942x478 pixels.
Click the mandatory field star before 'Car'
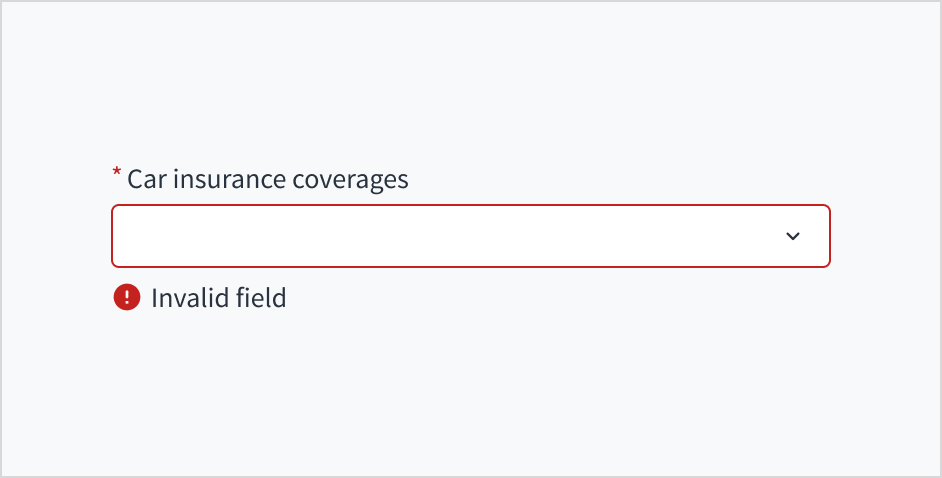tap(116, 175)
